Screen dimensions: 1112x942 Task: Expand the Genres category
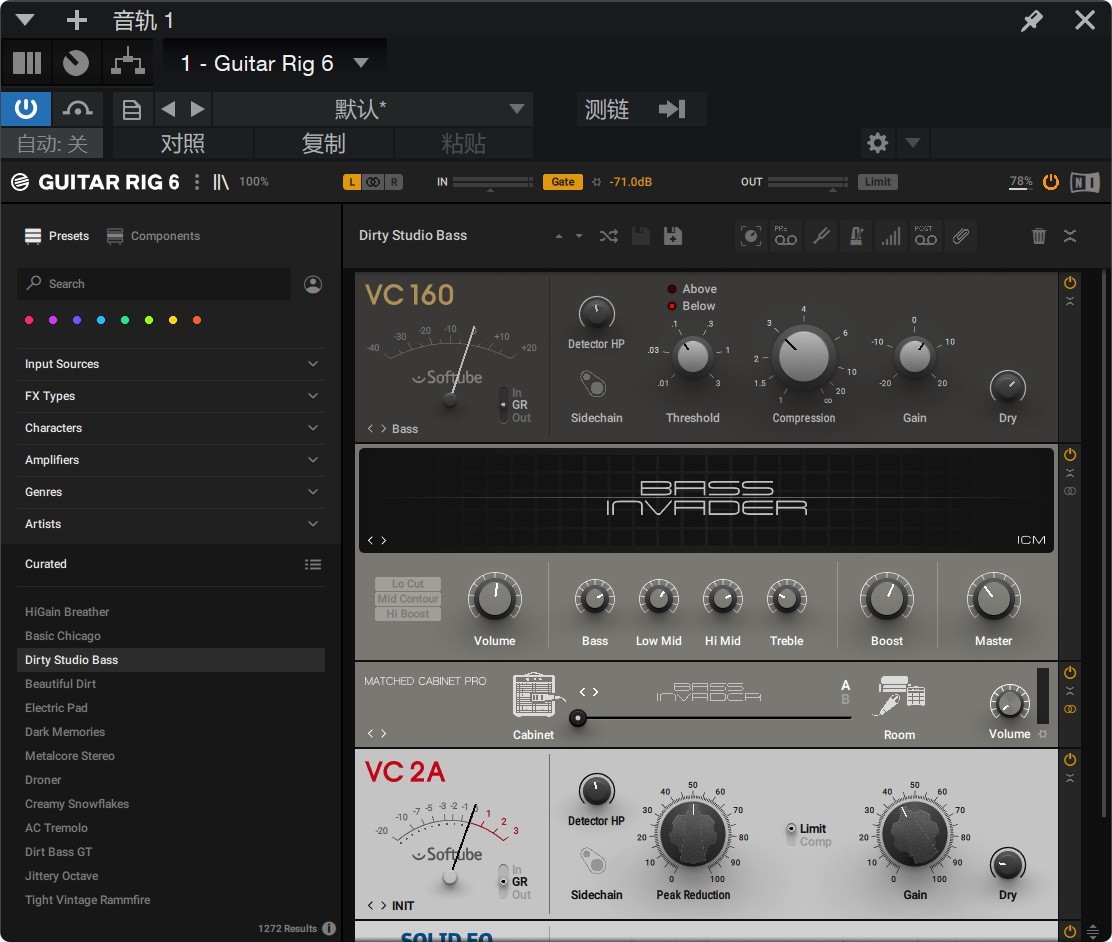(x=170, y=492)
